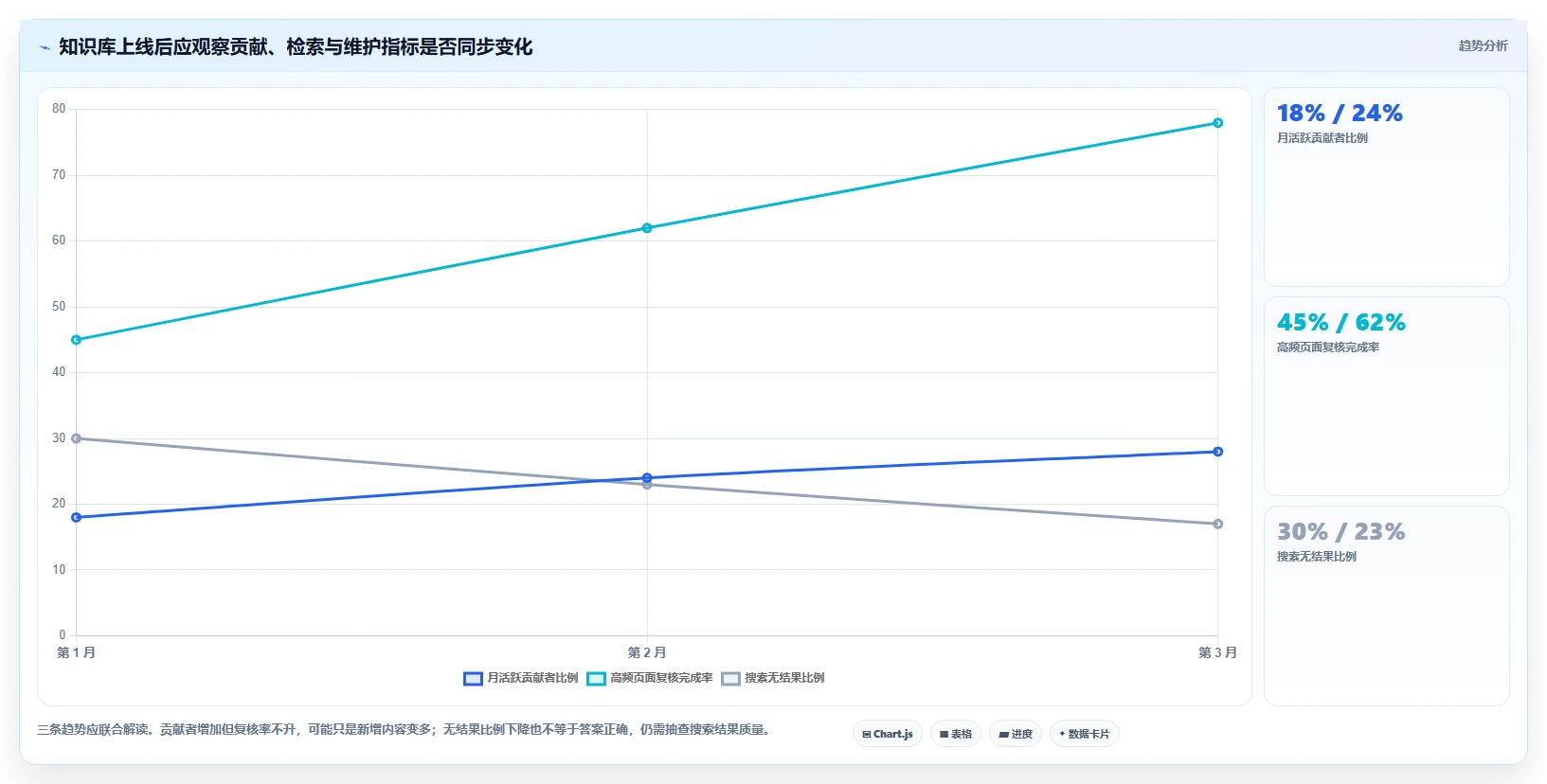Click the cyan data point at 第 2 月

[x=647, y=228]
